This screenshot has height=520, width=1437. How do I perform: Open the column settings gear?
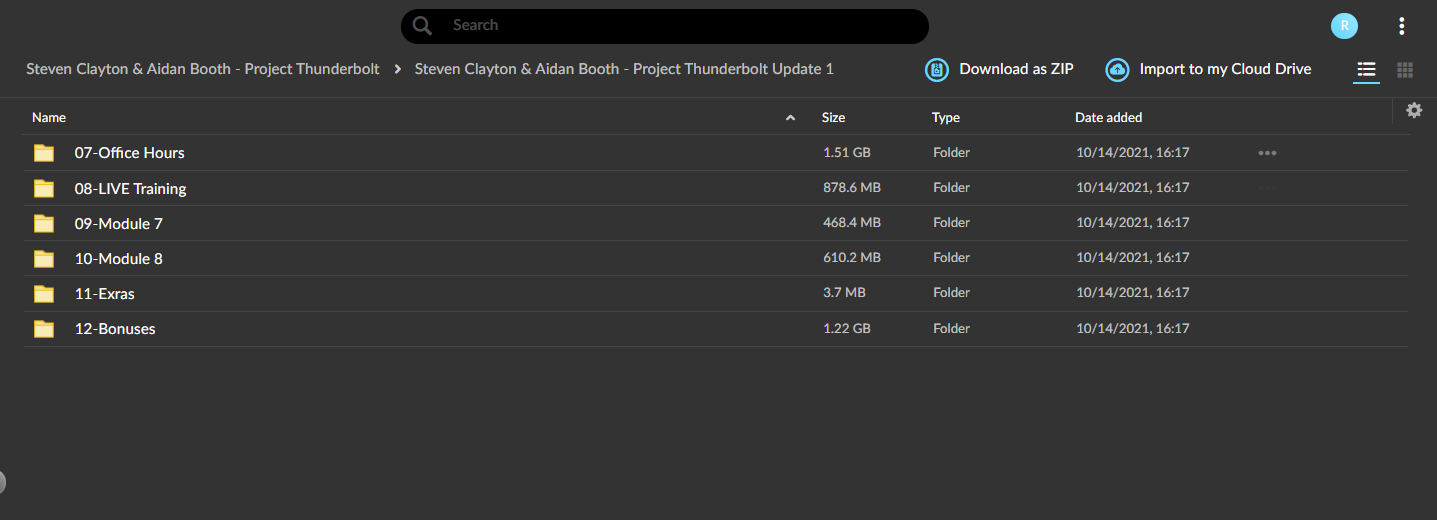1414,110
